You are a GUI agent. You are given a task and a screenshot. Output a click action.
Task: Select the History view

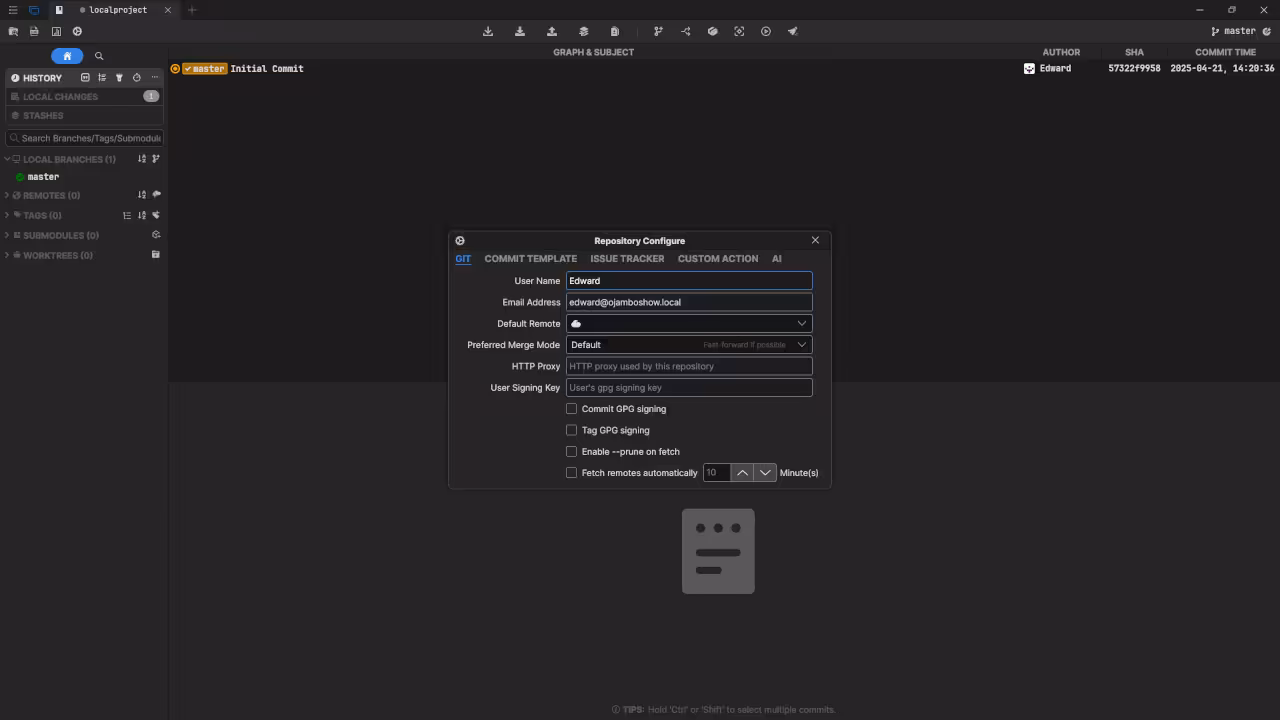[42, 78]
